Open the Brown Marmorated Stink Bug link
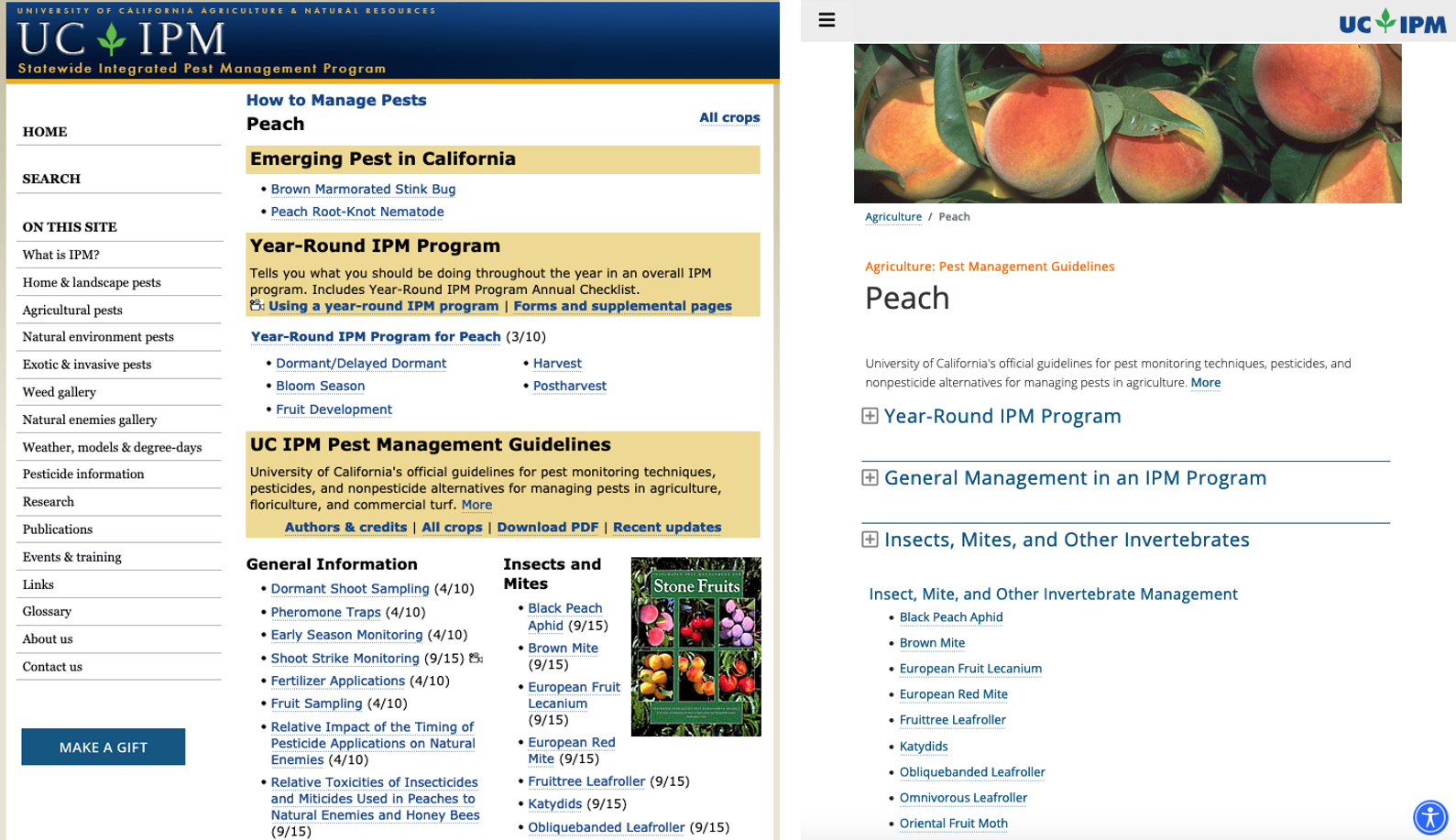 pyautogui.click(x=363, y=189)
